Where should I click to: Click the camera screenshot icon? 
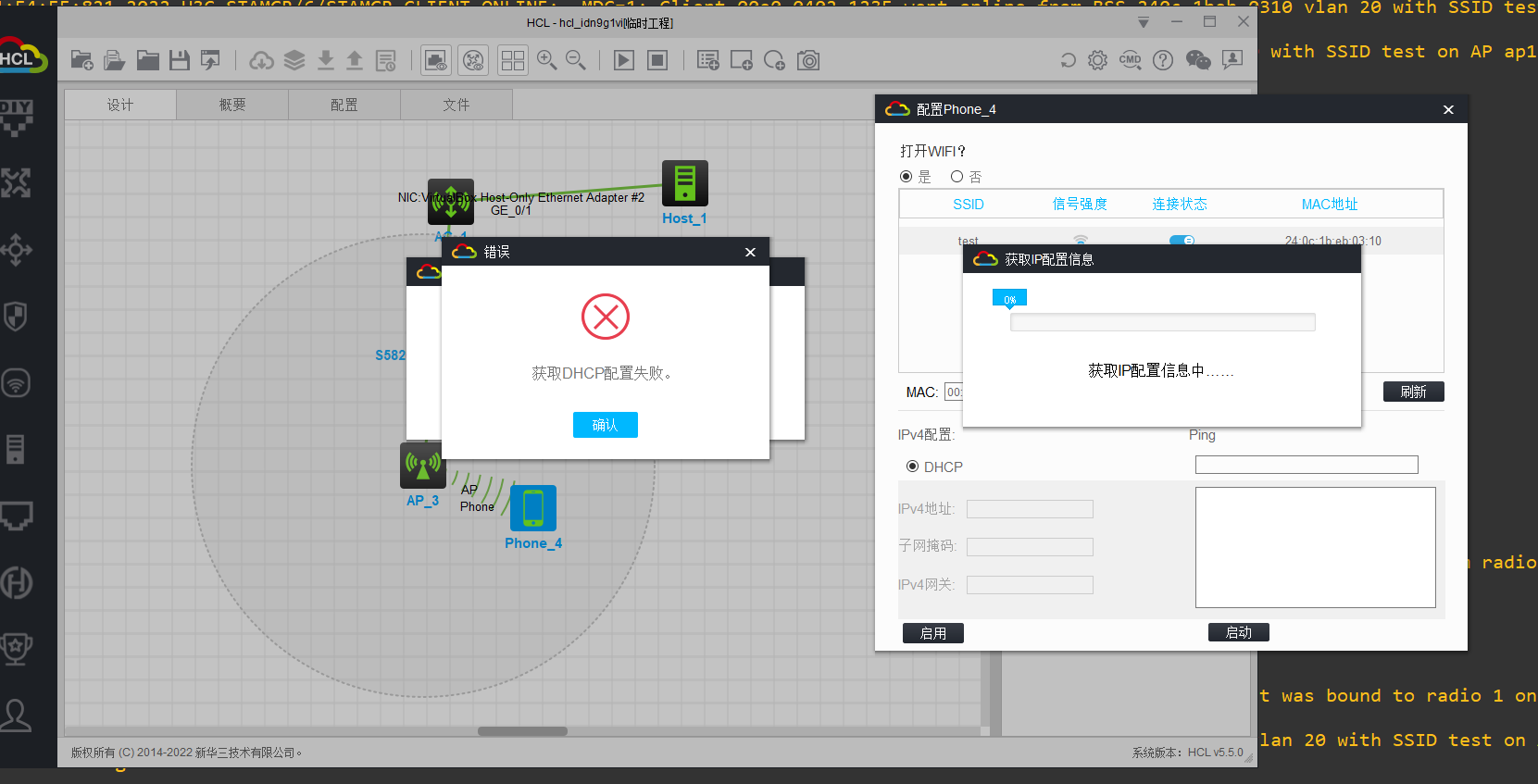click(x=808, y=61)
